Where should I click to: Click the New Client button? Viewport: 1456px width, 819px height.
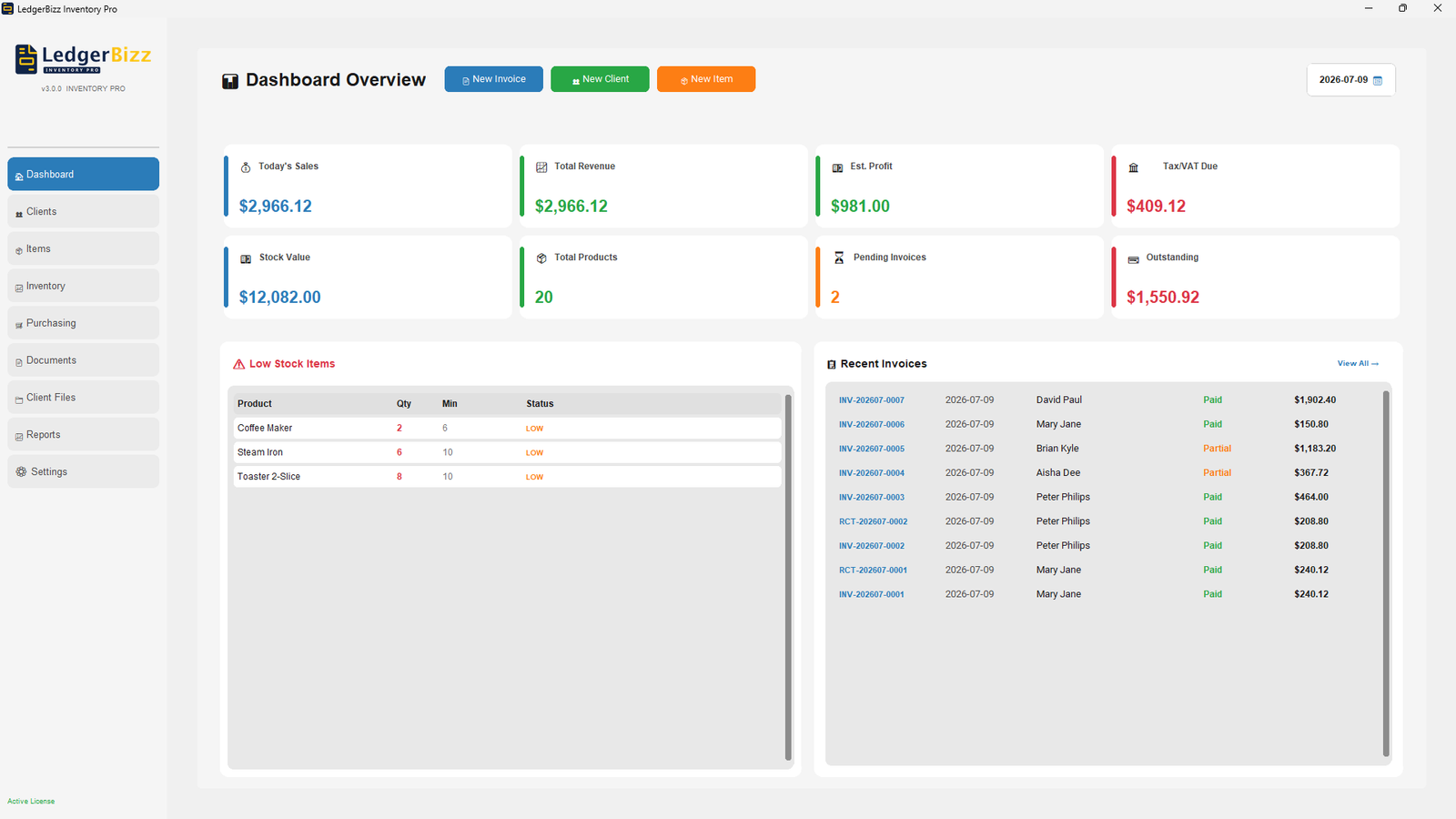[x=600, y=79]
